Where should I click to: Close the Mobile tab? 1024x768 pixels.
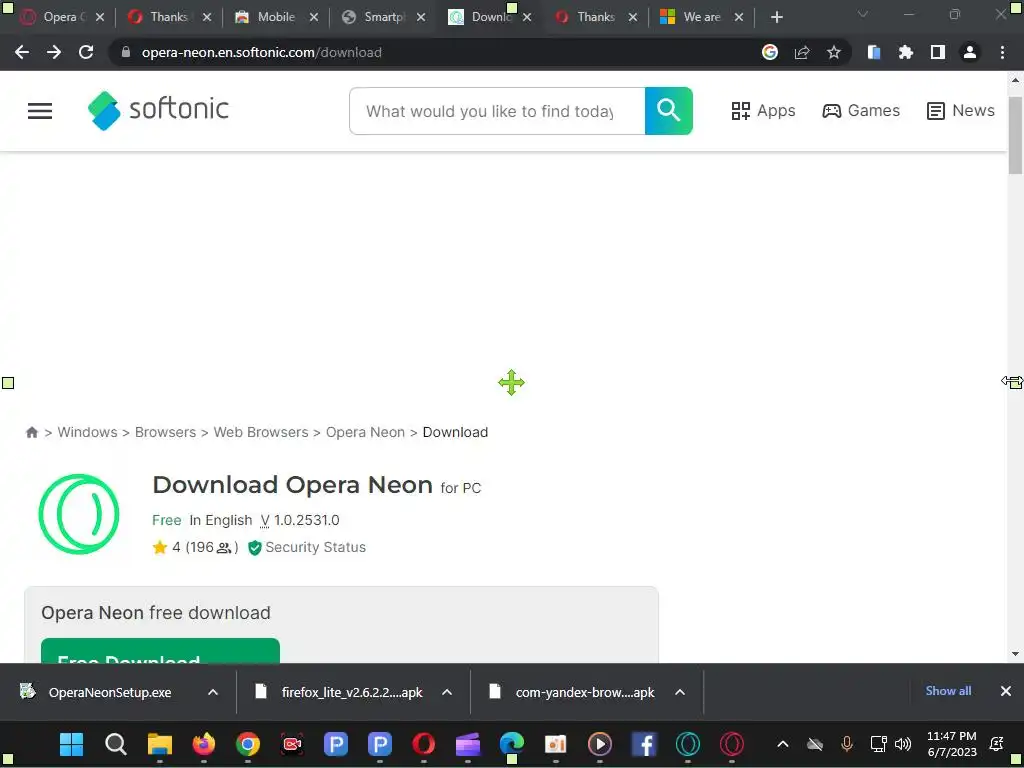314,18
